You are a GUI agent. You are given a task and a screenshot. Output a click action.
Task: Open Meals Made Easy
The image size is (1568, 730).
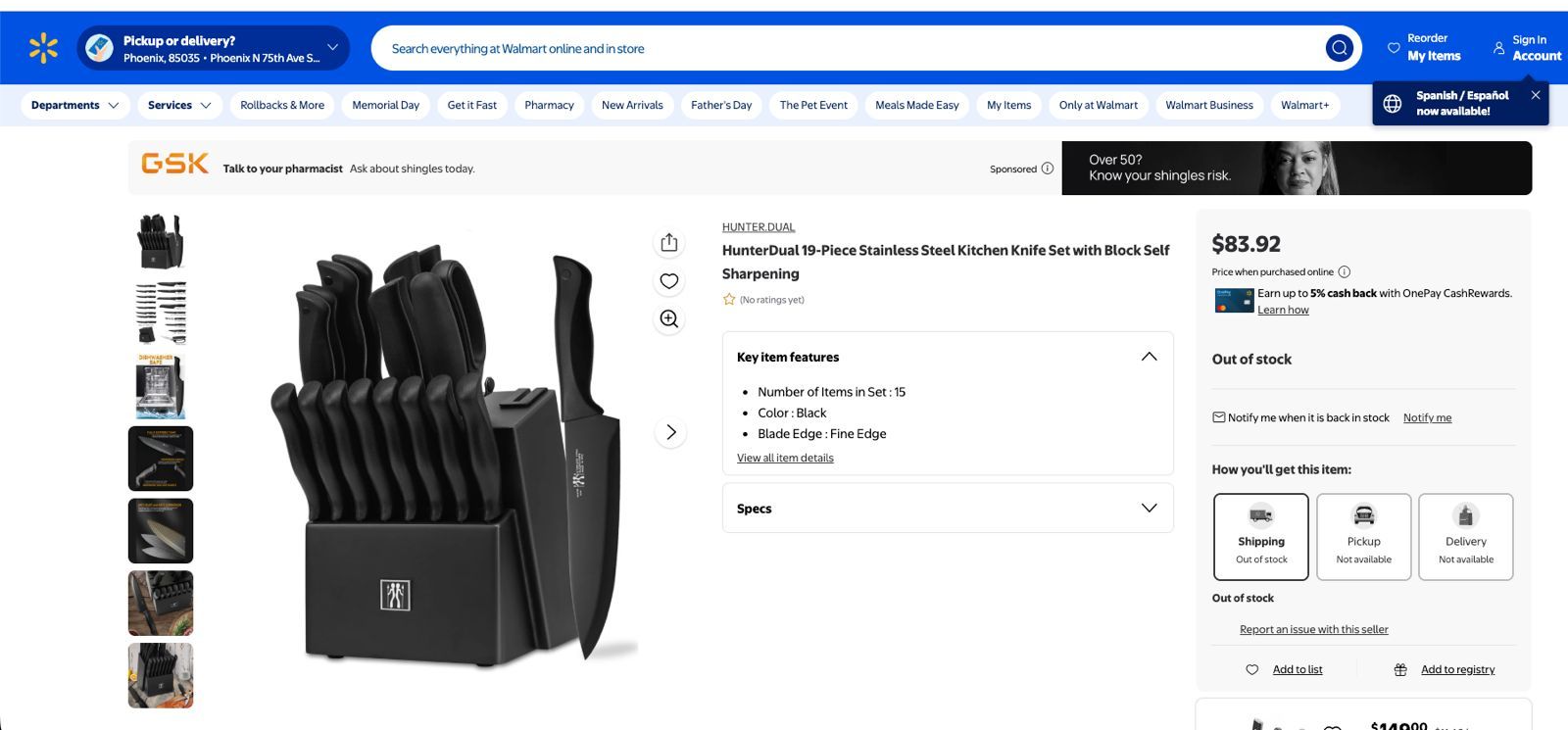click(917, 106)
